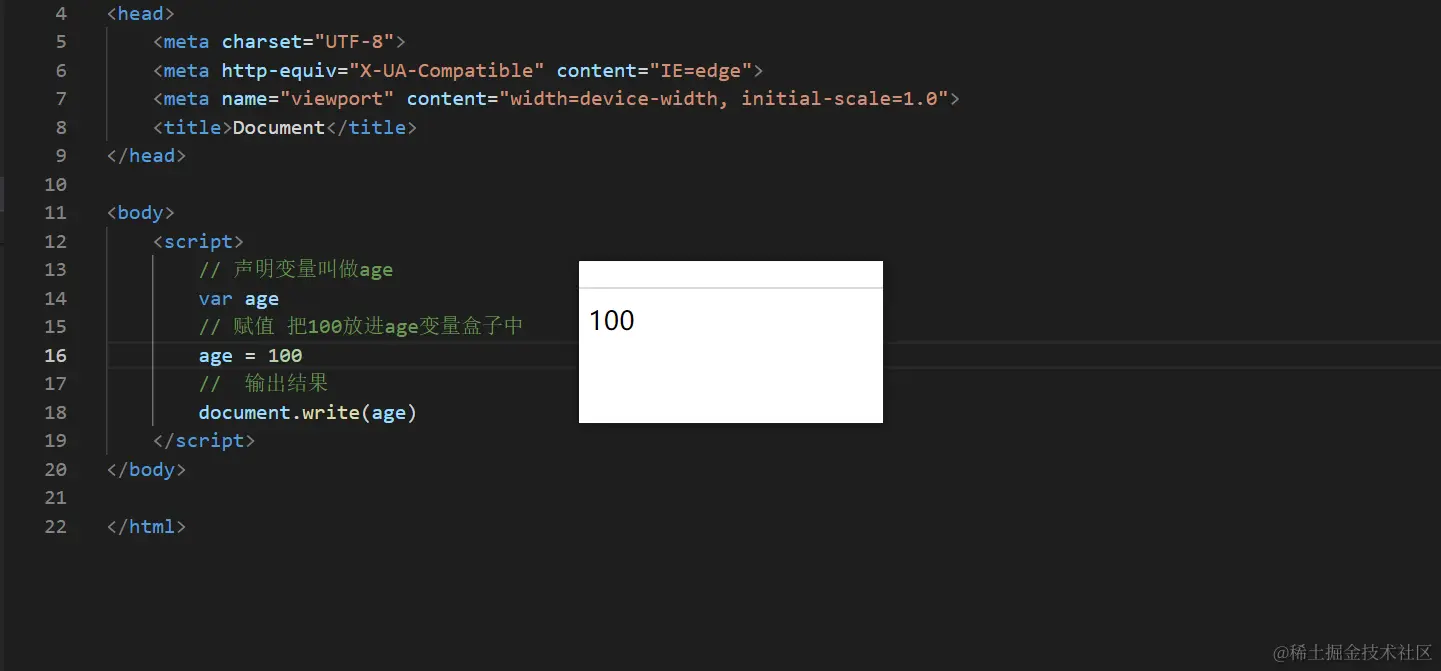Select highlighted line number 16 in gutter
This screenshot has width=1441, height=671.
(56, 355)
